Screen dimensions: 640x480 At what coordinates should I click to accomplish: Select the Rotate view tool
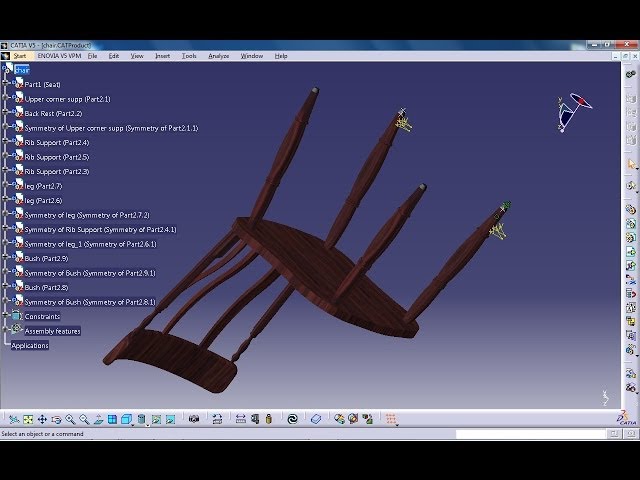point(56,419)
